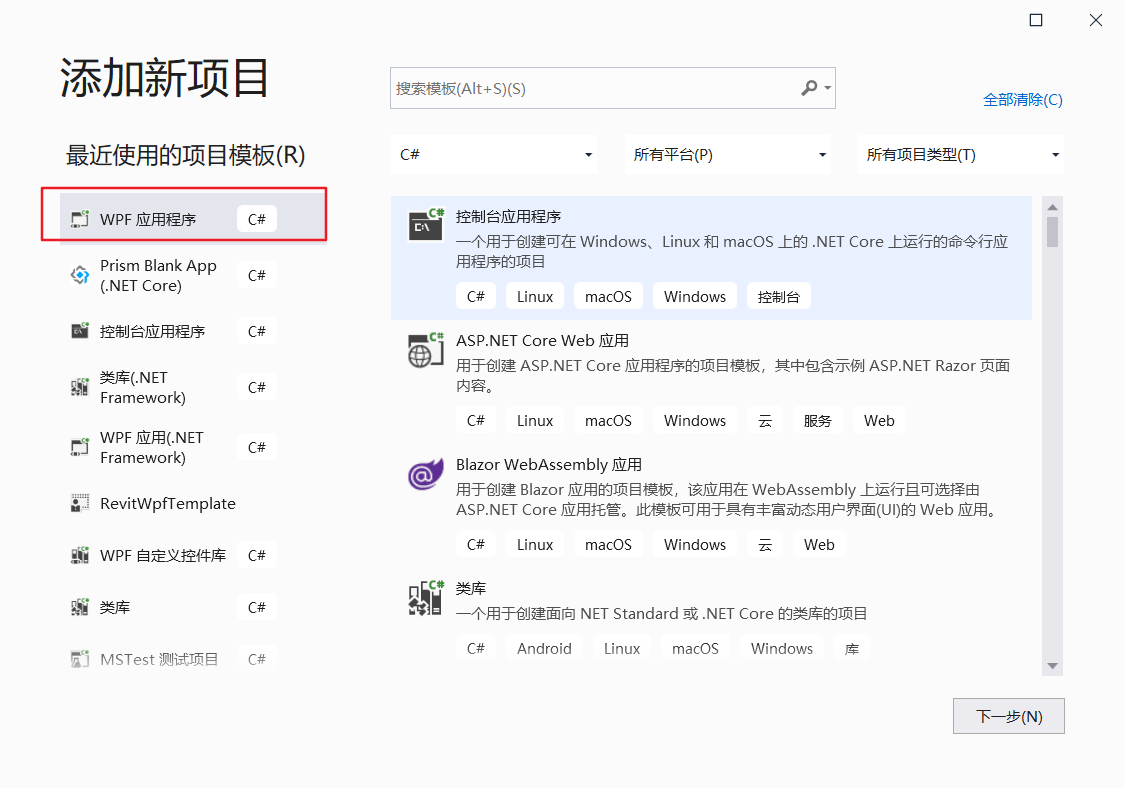
Task: Click the 控制台 tag in the highlighted template
Action: [x=778, y=296]
